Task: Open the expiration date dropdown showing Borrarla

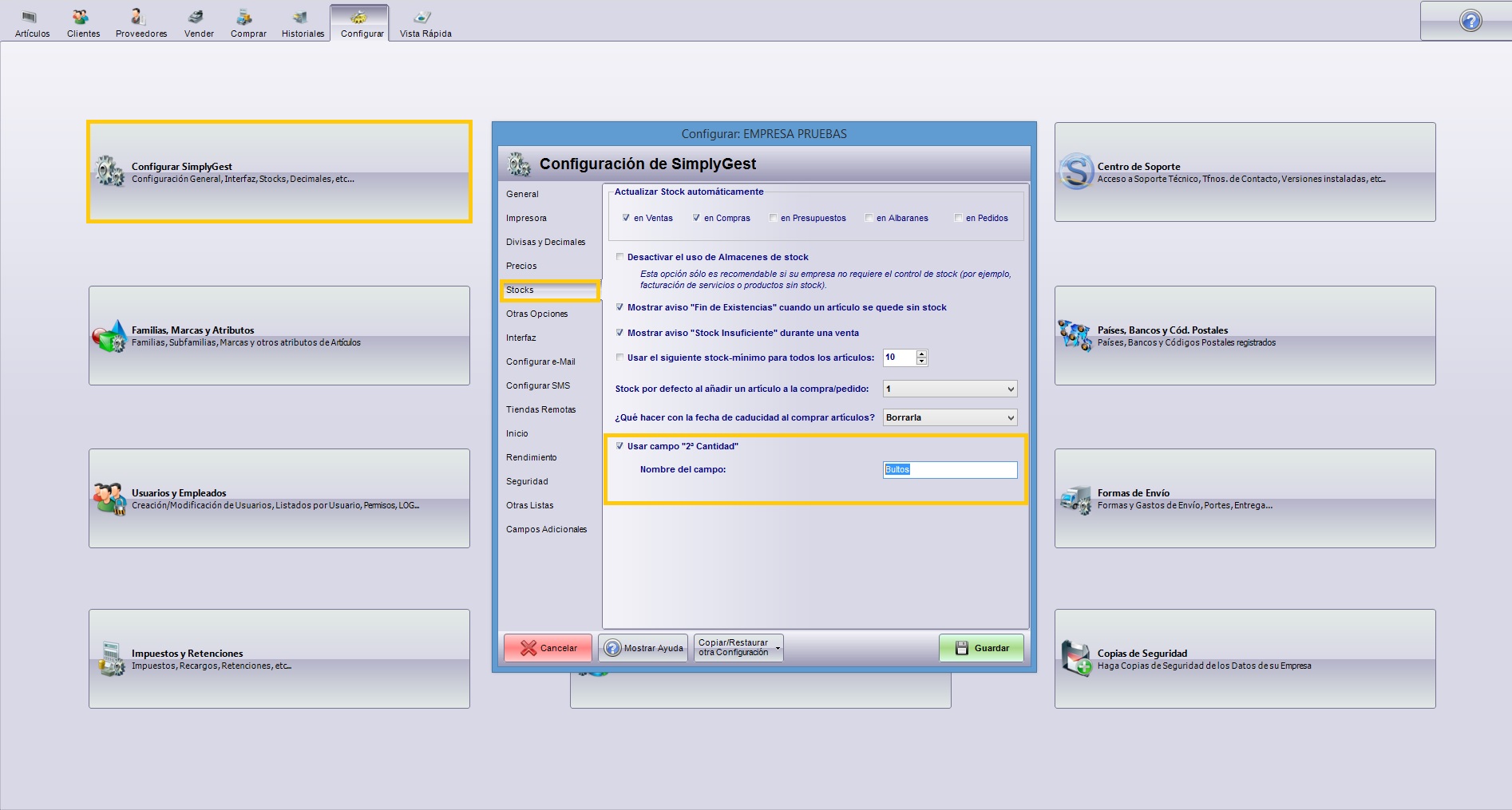Action: pos(950,417)
